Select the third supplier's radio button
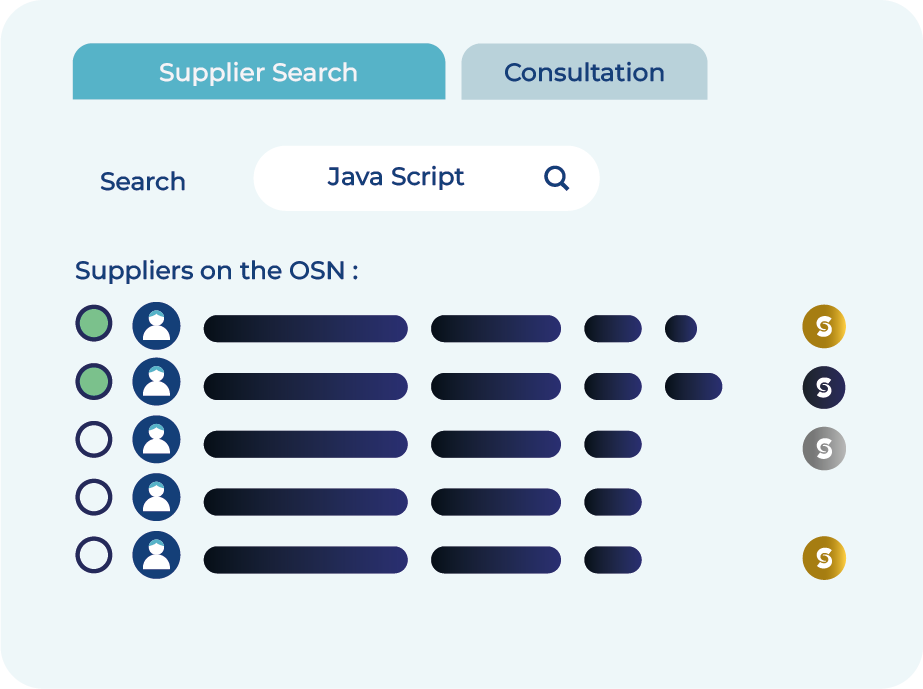Viewport: 923px width, 689px height. 94,439
